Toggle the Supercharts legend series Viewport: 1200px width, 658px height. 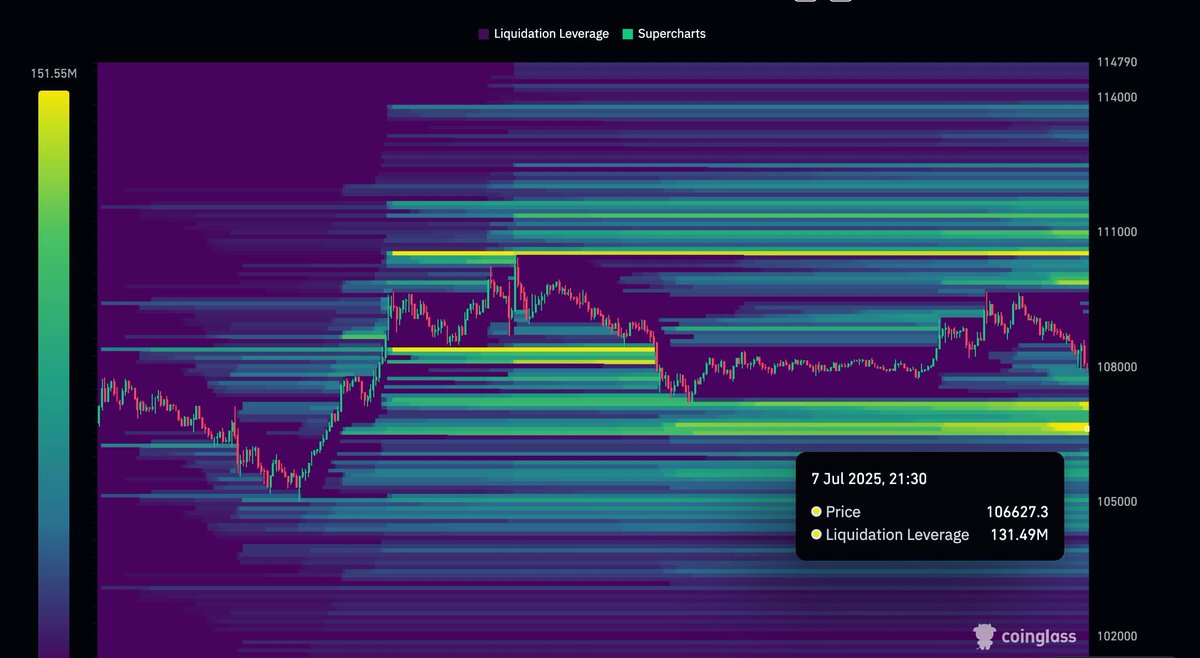tap(663, 34)
